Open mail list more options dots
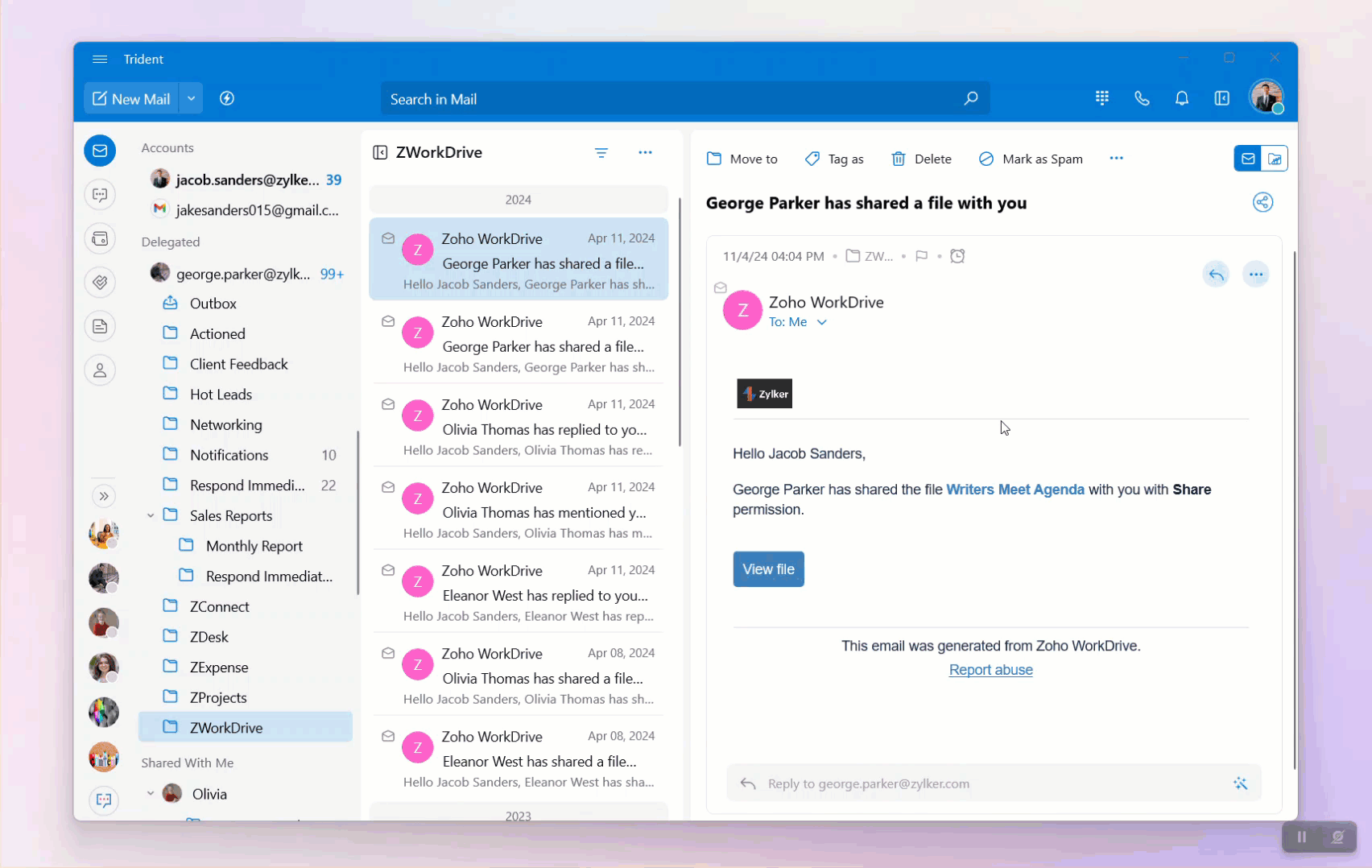The width and height of the screenshot is (1372, 868). coord(645,152)
